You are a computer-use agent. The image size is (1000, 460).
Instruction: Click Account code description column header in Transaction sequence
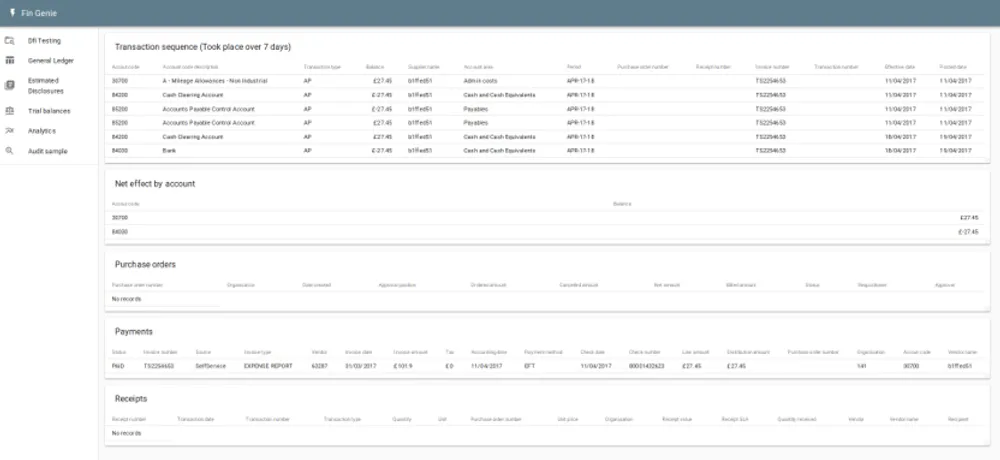(x=190, y=67)
